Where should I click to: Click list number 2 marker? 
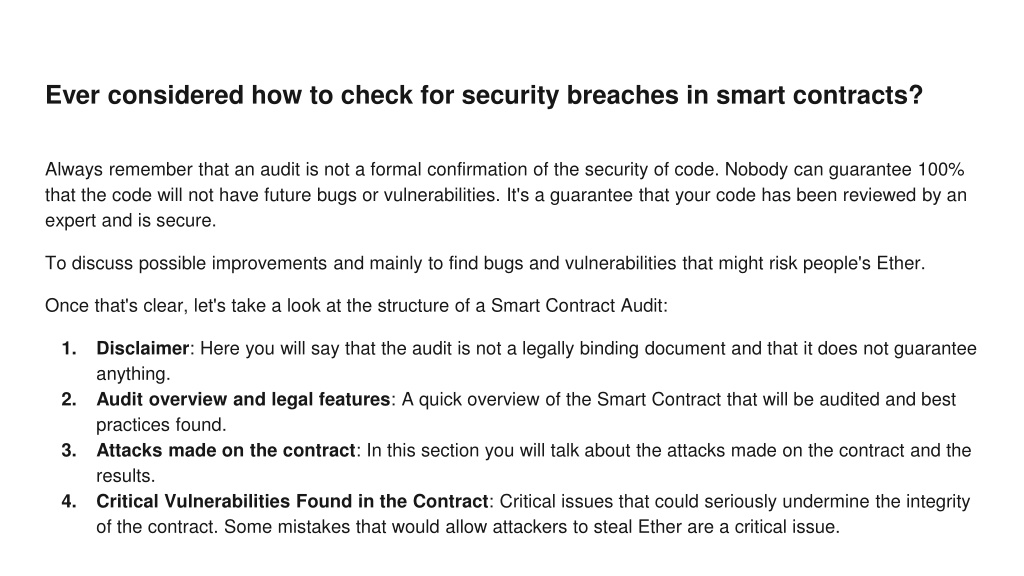(x=69, y=399)
